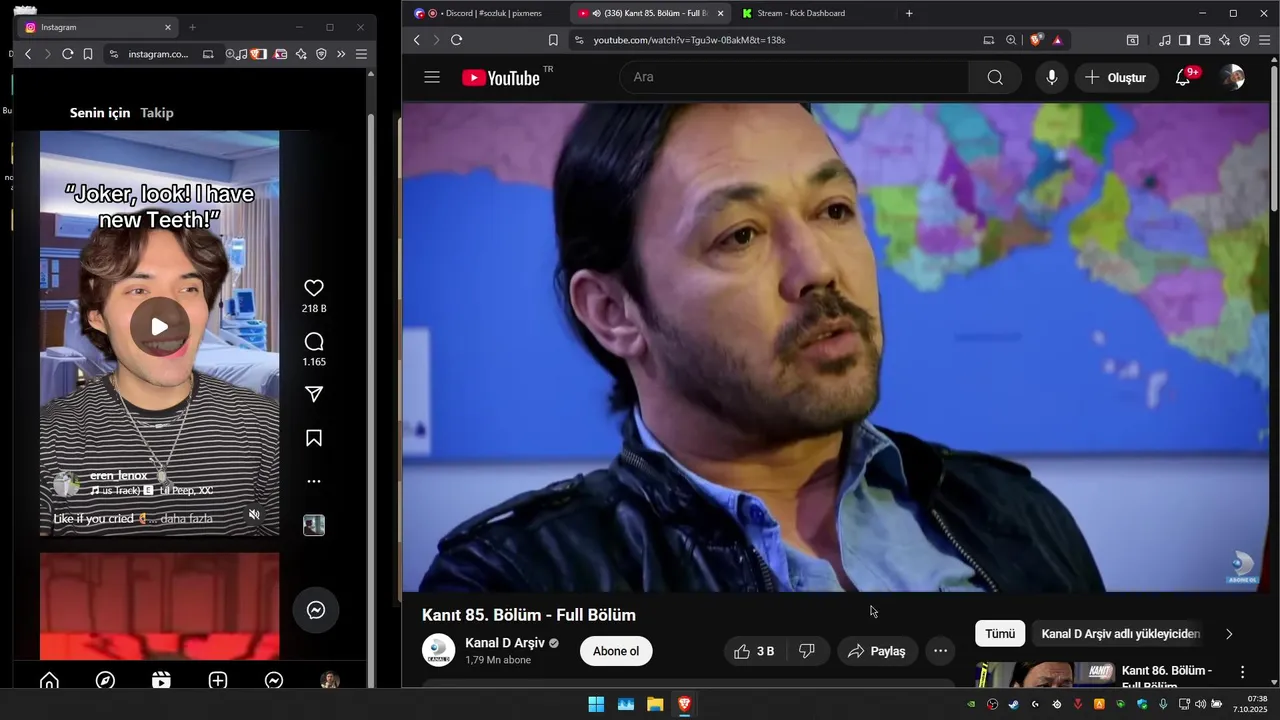The image size is (1280, 720).
Task: Unmute the Instagram reel audio
Action: (254, 514)
